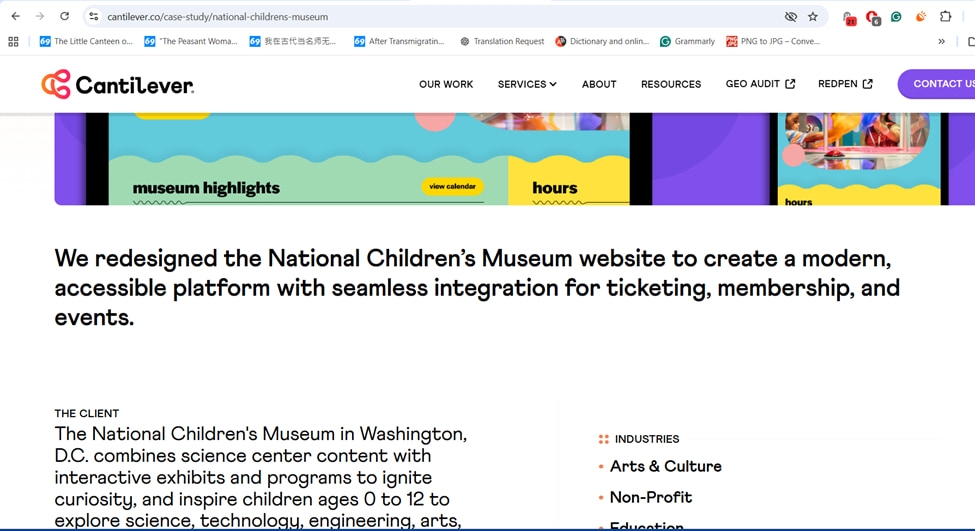Click the browser forward arrow
The height and width of the screenshot is (531, 975).
tap(40, 16)
